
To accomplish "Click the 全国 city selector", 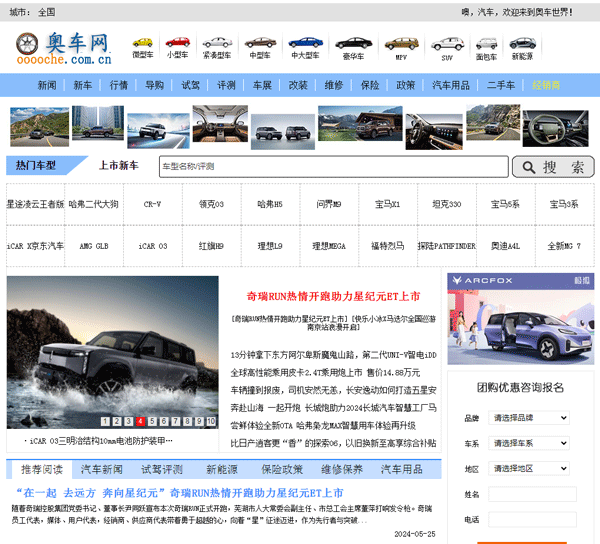I will tap(46, 12).
